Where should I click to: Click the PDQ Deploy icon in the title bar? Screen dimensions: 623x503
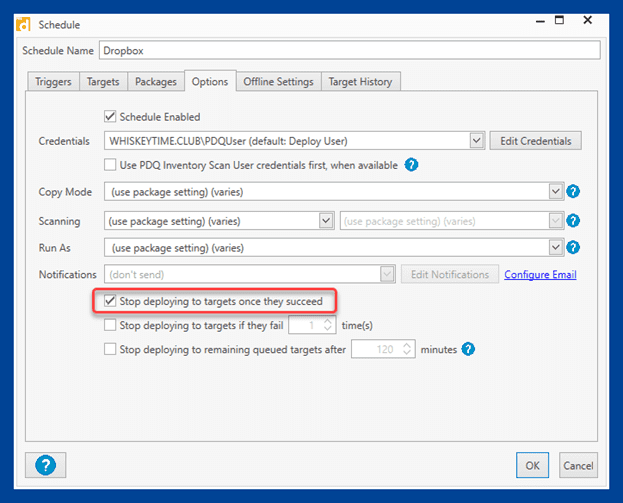click(23, 25)
